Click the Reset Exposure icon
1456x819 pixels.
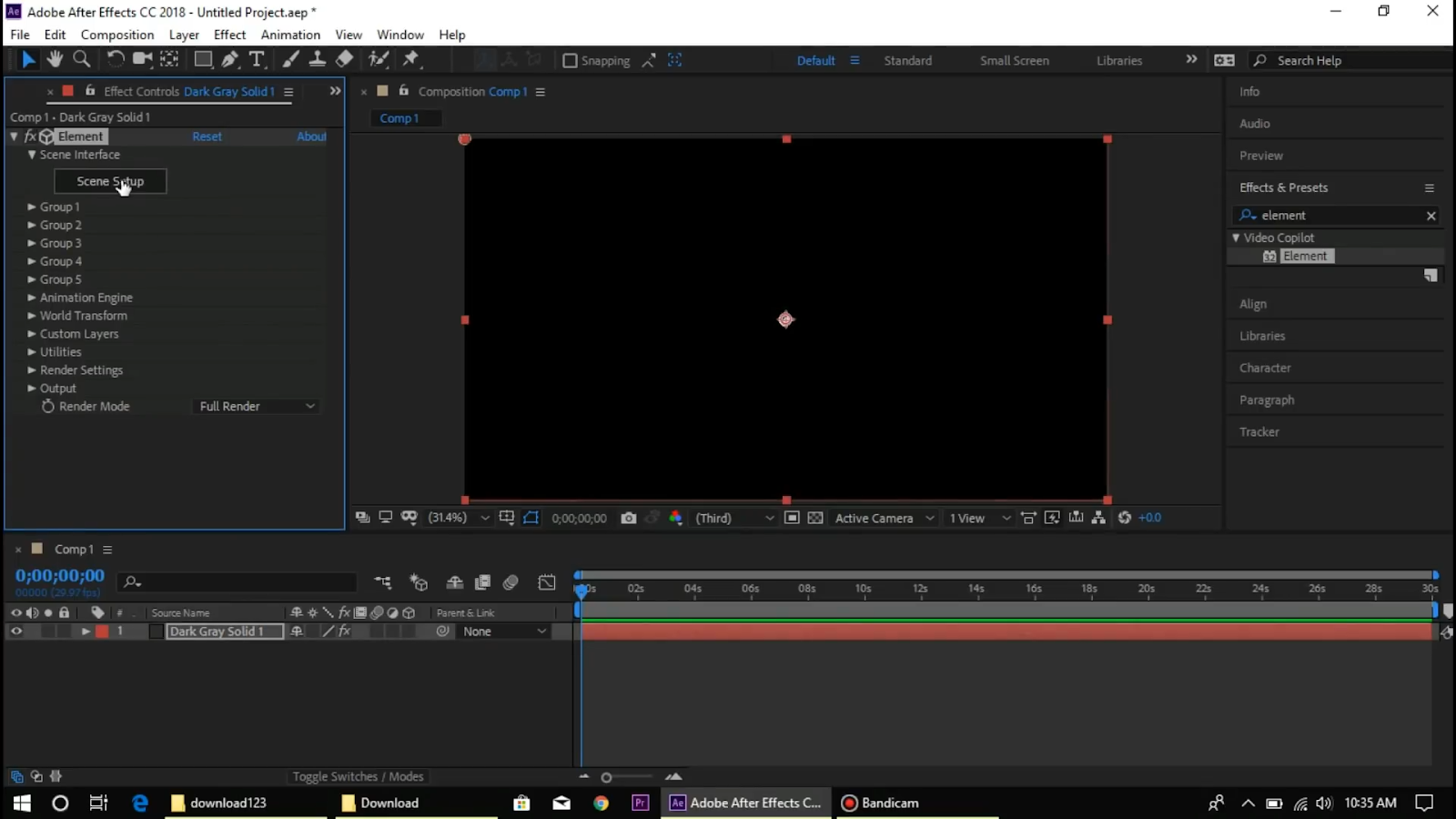pyautogui.click(x=1125, y=518)
